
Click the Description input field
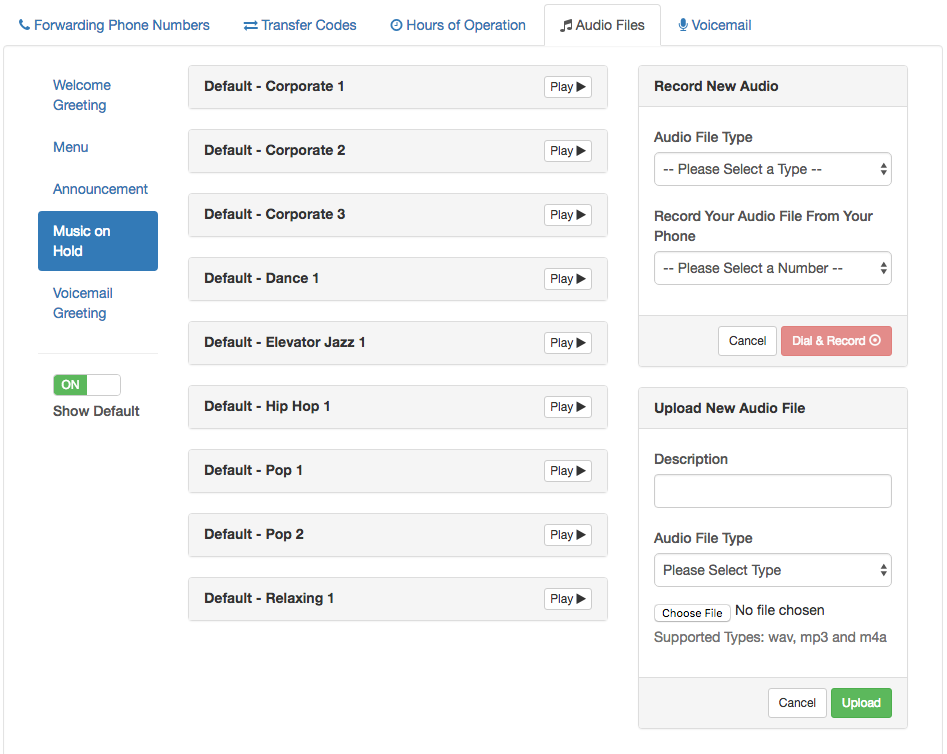[772, 491]
